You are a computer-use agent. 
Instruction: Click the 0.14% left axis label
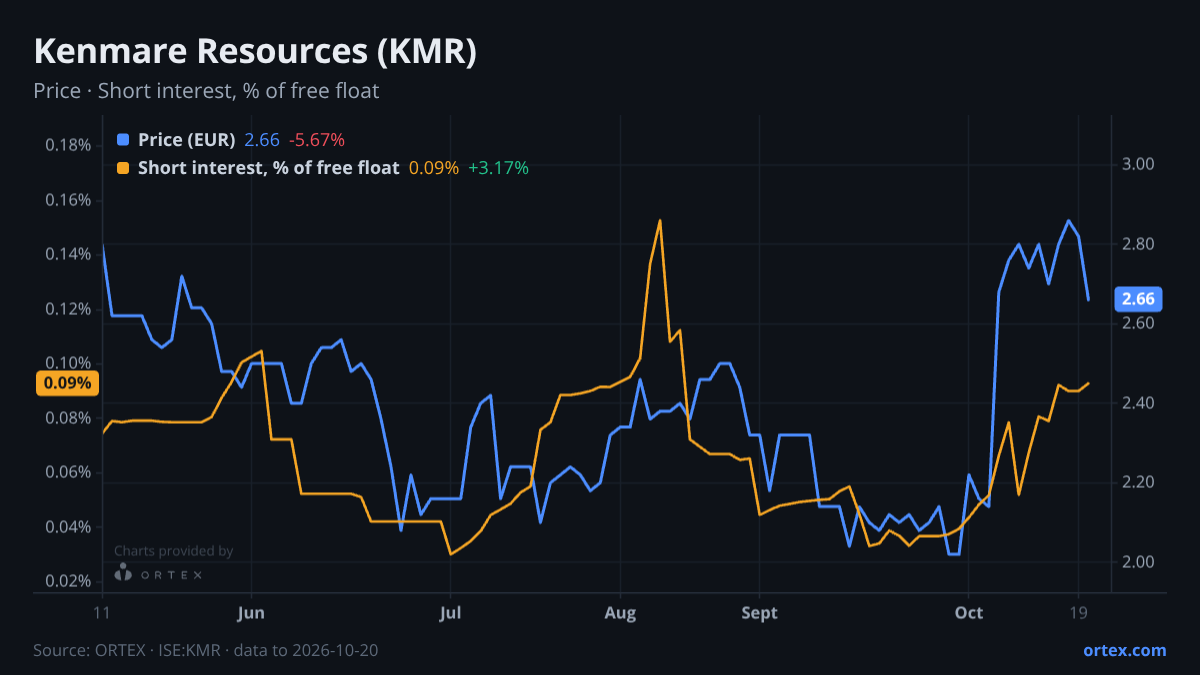click(69, 254)
